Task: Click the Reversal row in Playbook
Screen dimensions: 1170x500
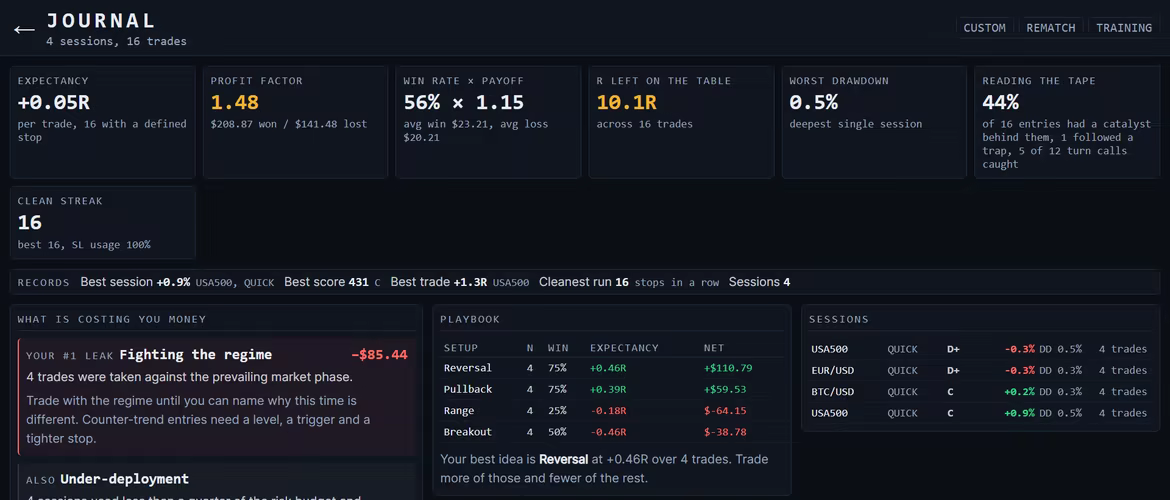Action: pos(611,368)
